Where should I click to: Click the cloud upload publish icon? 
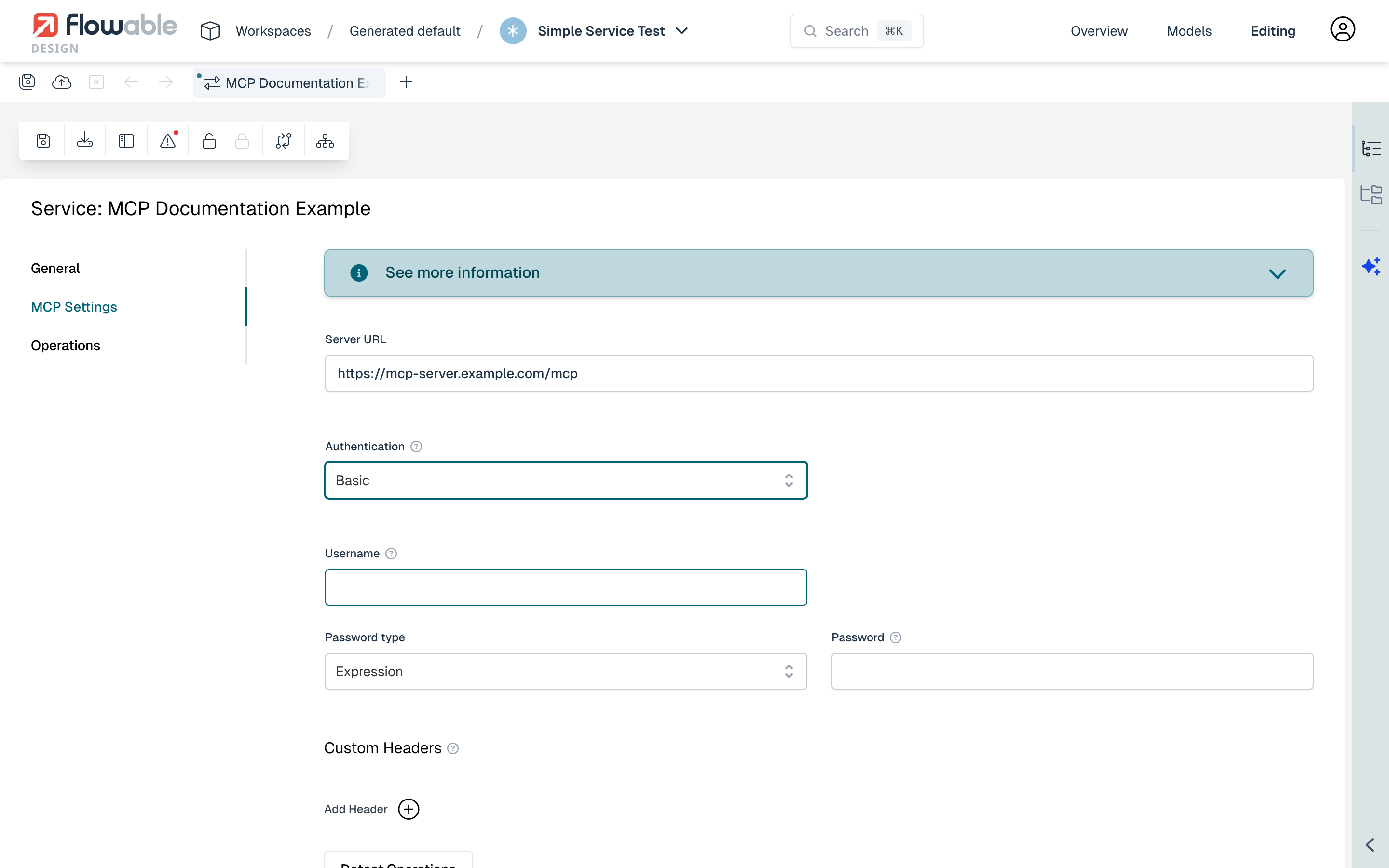[x=61, y=82]
